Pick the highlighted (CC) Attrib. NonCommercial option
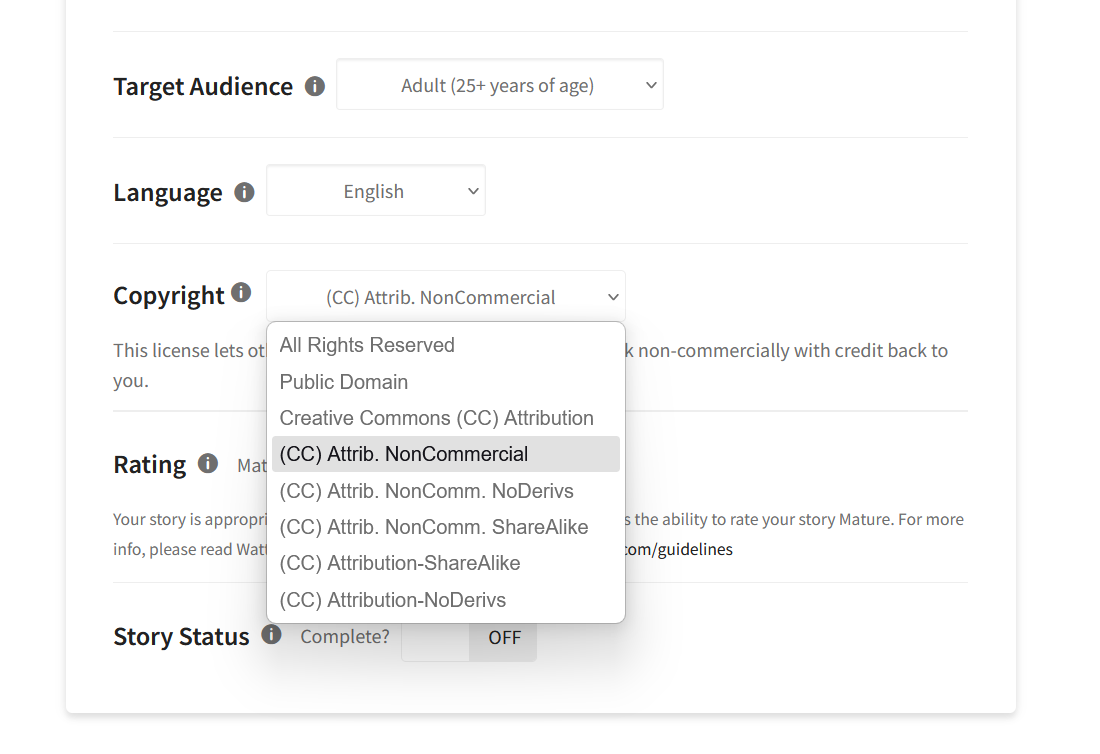Screen dimensions: 1100x754 (404, 454)
